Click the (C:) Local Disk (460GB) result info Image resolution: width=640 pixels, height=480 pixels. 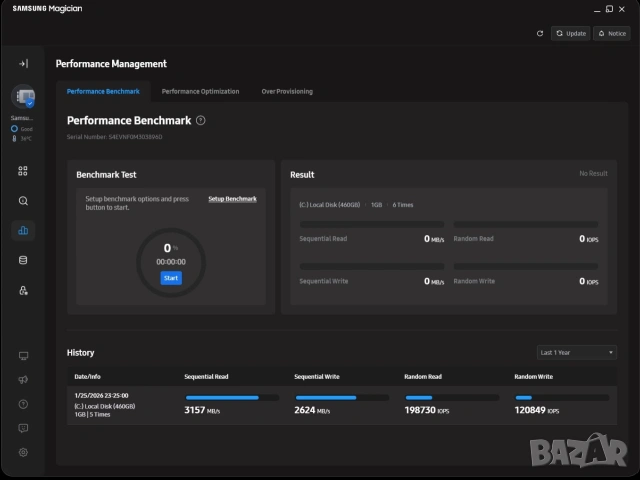(330, 205)
